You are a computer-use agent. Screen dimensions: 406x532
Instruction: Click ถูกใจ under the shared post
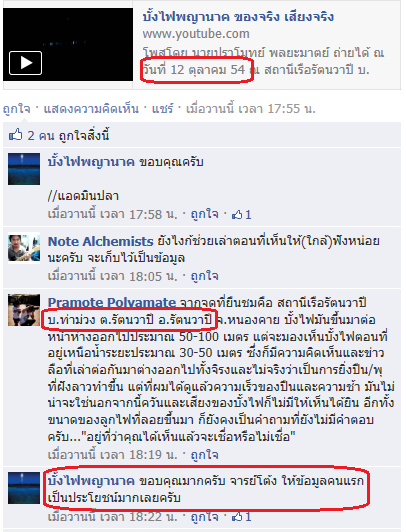coord(17,109)
